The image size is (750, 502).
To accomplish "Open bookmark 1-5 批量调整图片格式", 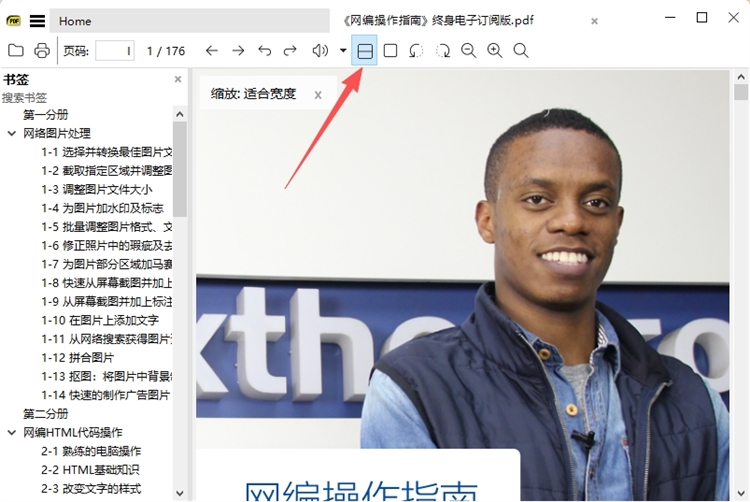I will coord(107,227).
